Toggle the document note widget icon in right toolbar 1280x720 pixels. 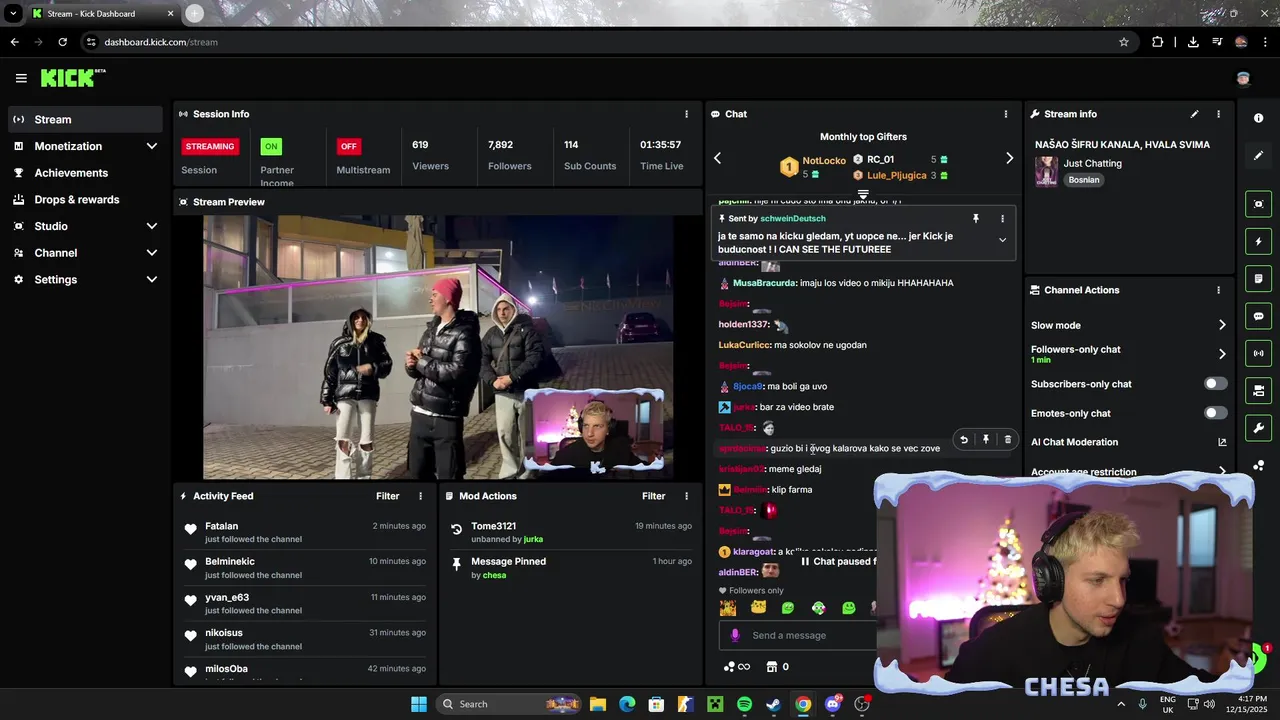pos(1258,278)
